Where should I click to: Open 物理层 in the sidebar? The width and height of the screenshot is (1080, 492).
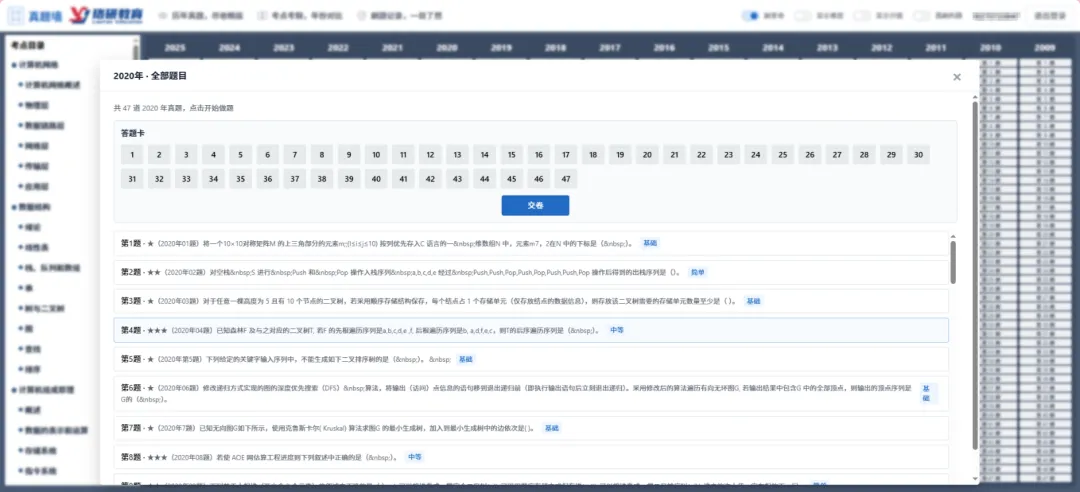pos(33,105)
